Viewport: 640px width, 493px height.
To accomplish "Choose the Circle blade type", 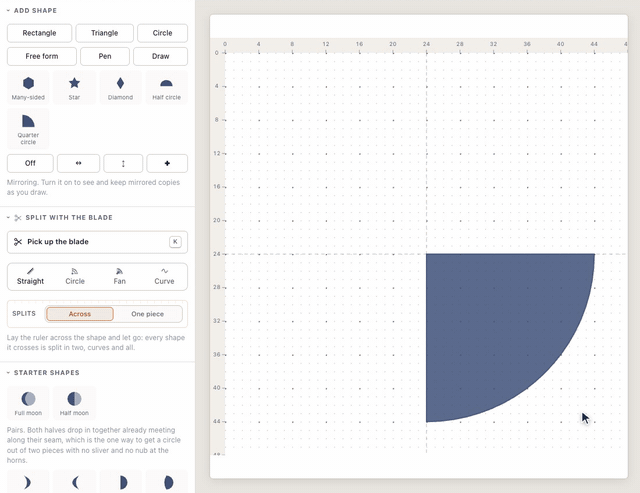I will [x=75, y=277].
